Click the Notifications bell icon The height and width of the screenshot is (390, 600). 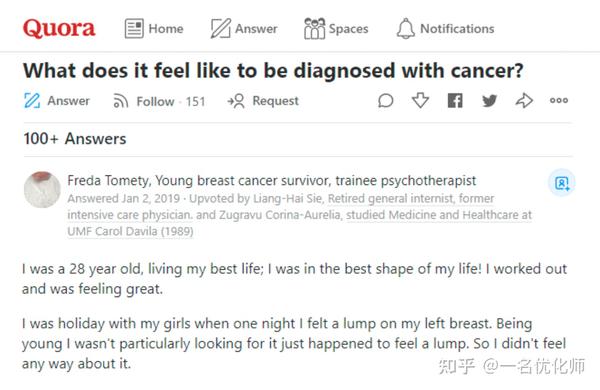(405, 28)
